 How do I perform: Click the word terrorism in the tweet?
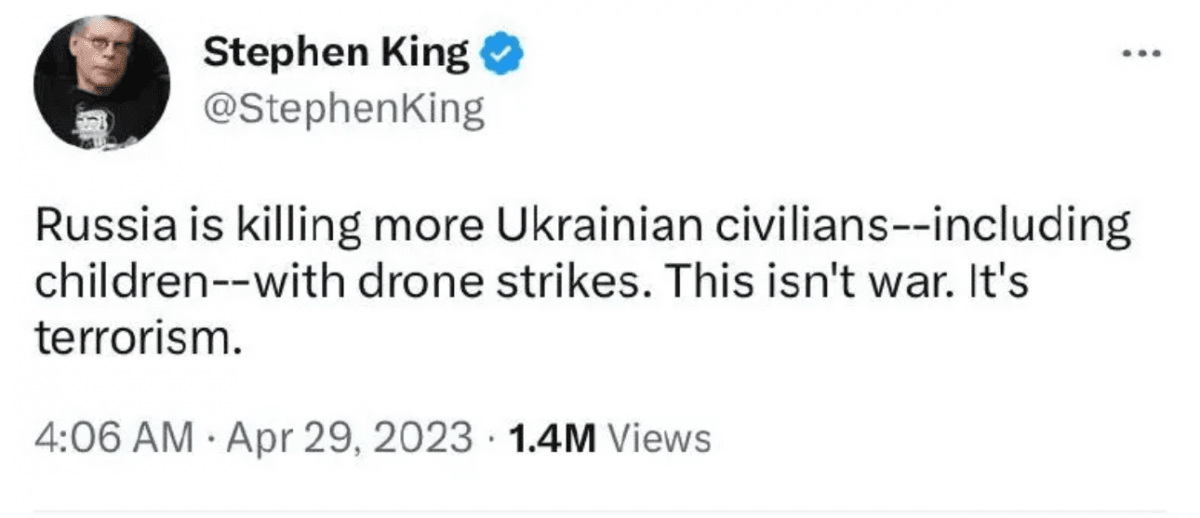[138, 340]
